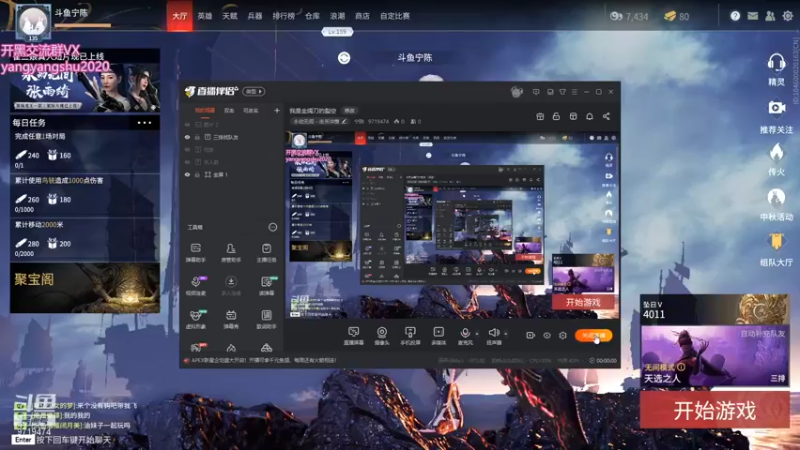Add the 摄像头 camera source
Viewport: 800px width, 450px height.
(382, 336)
